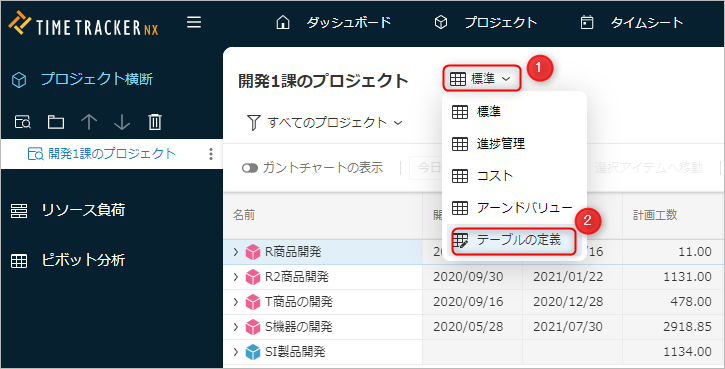Select テーブルの定義 menu entry
The height and width of the screenshot is (369, 725).
pyautogui.click(x=514, y=240)
